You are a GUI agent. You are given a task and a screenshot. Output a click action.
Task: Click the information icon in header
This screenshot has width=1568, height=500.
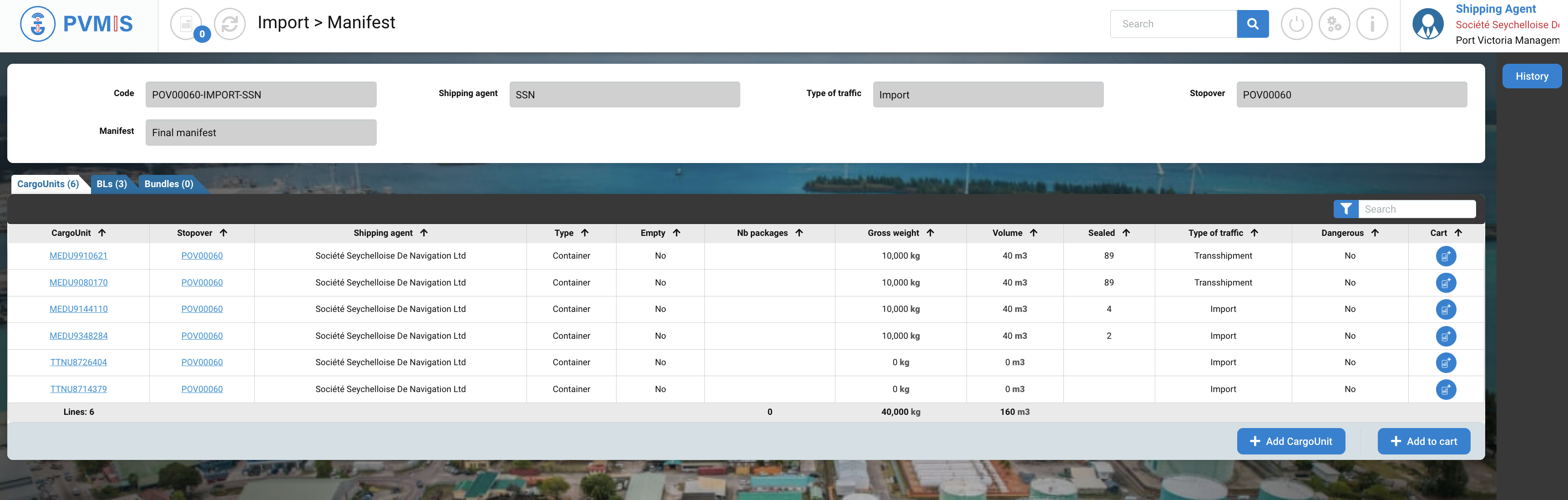click(1371, 24)
